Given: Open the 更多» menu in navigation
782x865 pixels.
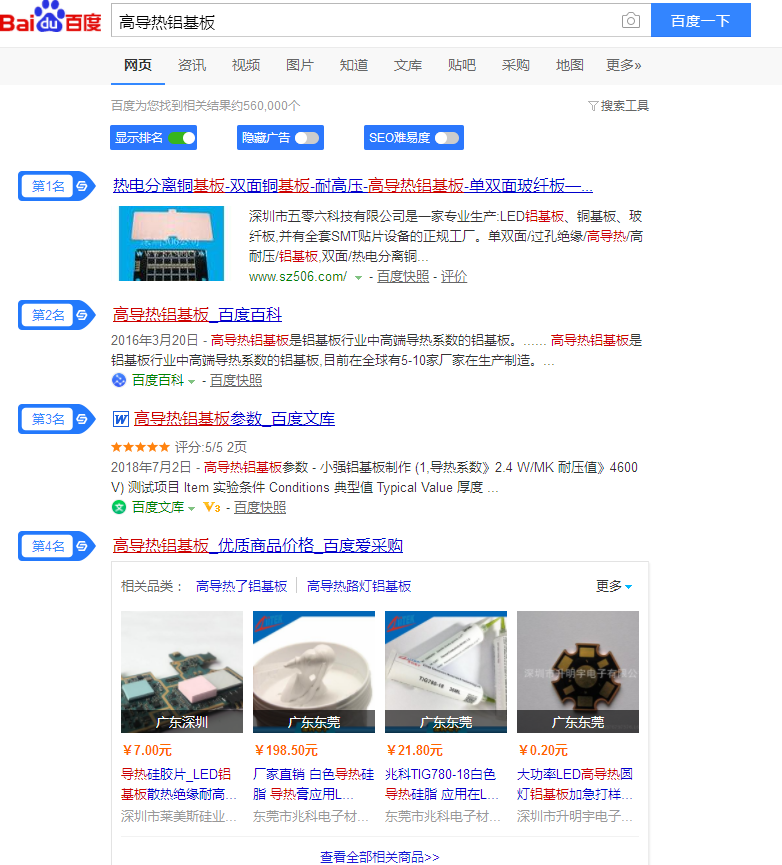Looking at the screenshot, I should tap(624, 65).
